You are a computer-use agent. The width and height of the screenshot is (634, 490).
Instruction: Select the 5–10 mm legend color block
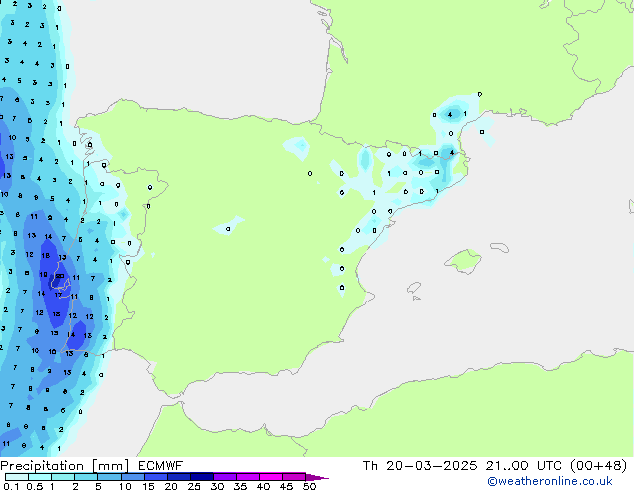coord(110,476)
